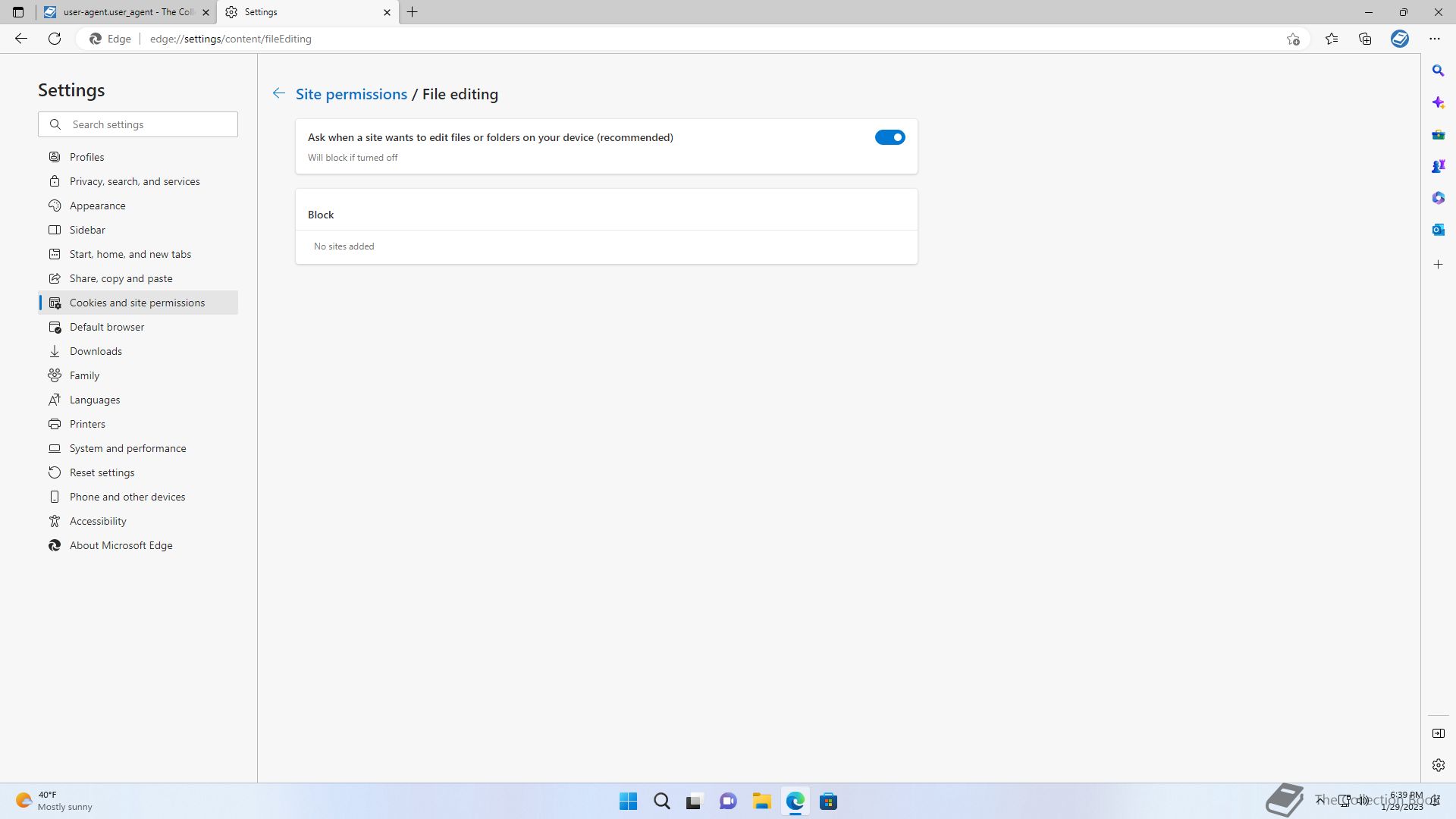The width and height of the screenshot is (1456, 819).
Task: Click the sidebar hide toggle icon
Action: [1438, 733]
